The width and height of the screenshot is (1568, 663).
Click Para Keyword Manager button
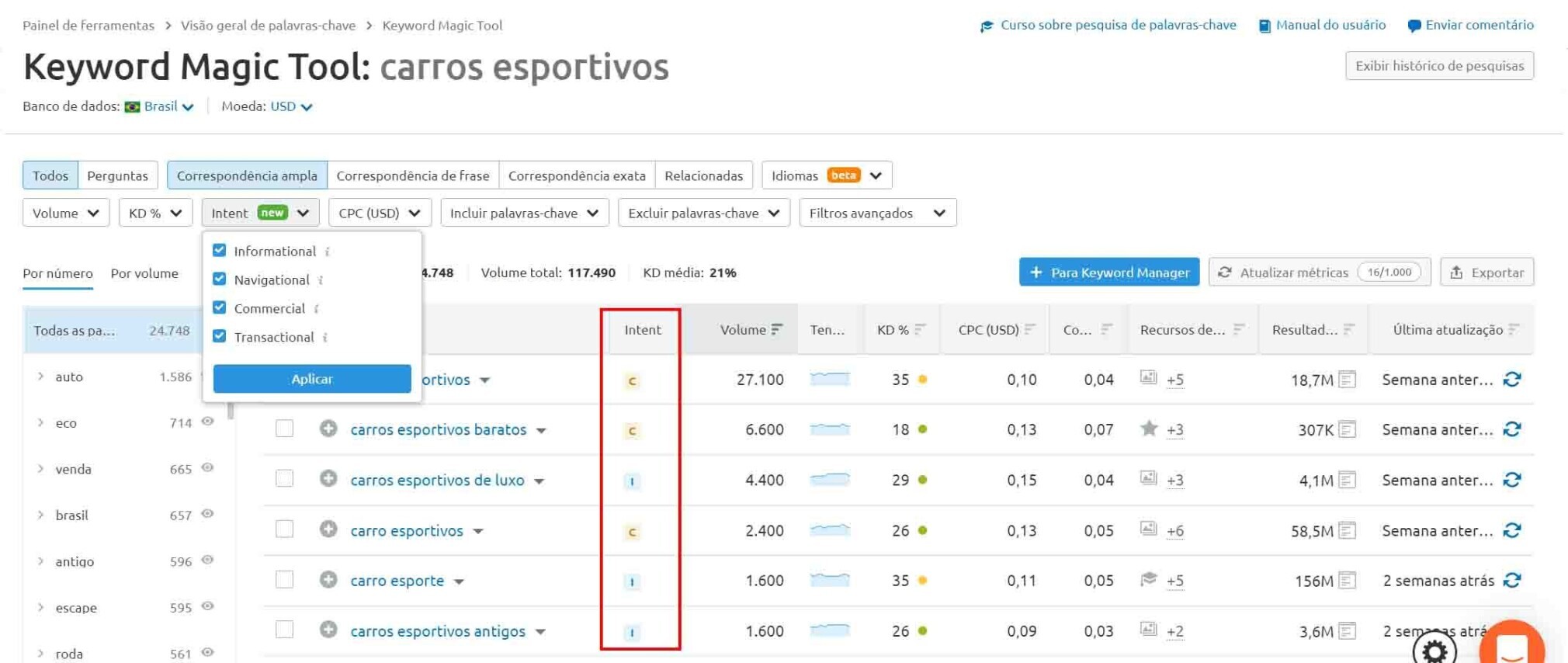click(x=1109, y=272)
